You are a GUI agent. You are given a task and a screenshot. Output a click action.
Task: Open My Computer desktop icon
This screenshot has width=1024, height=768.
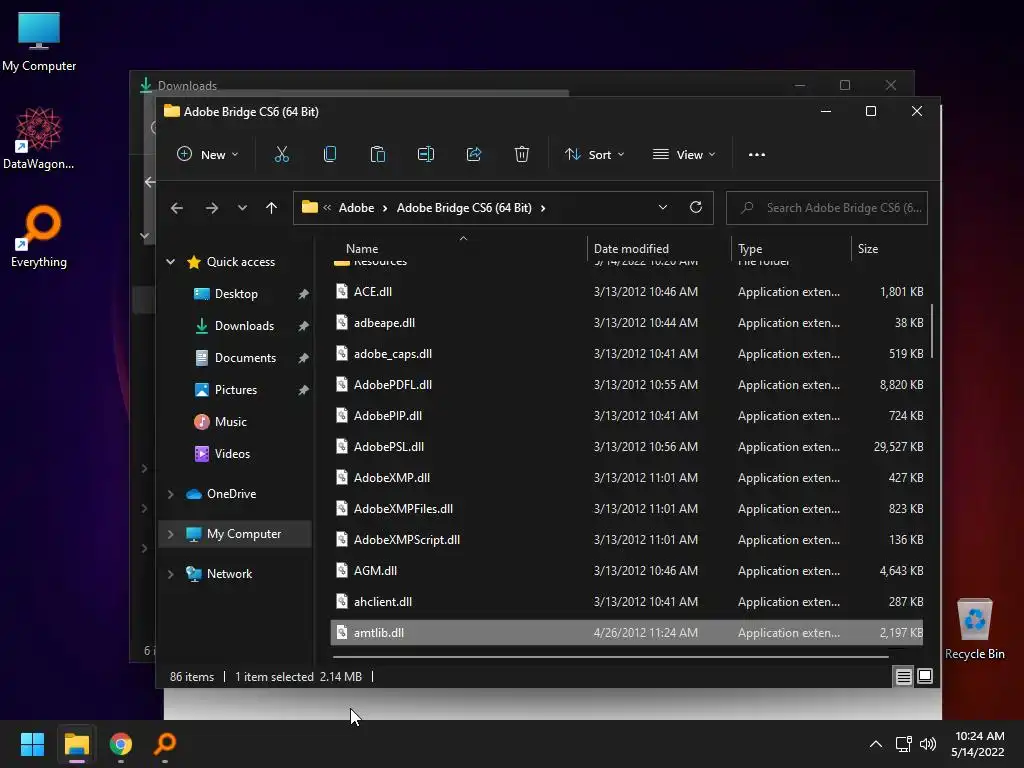coord(39,42)
